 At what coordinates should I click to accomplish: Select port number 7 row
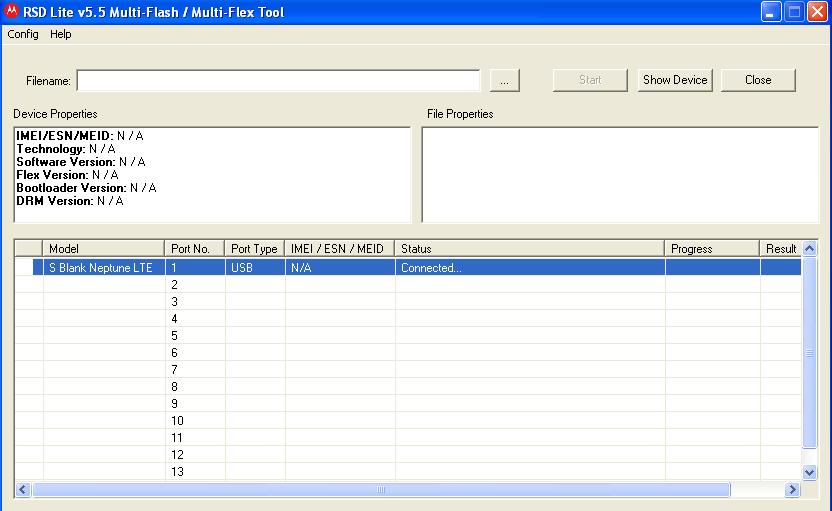click(x=408, y=369)
